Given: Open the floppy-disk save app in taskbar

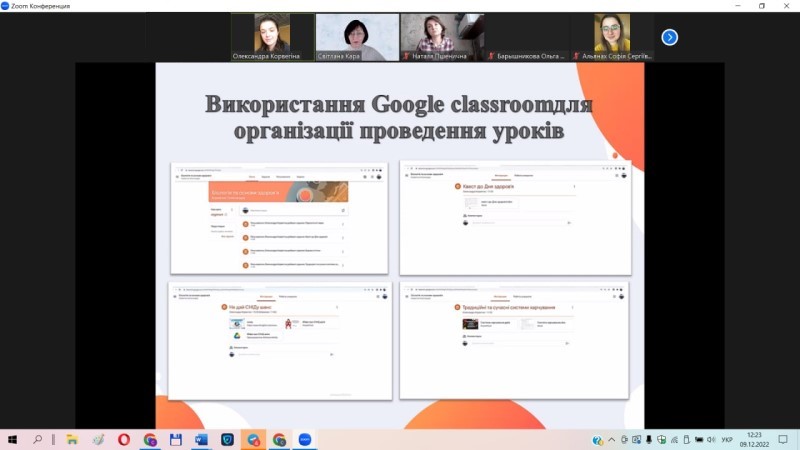Looking at the screenshot, I should 176,439.
